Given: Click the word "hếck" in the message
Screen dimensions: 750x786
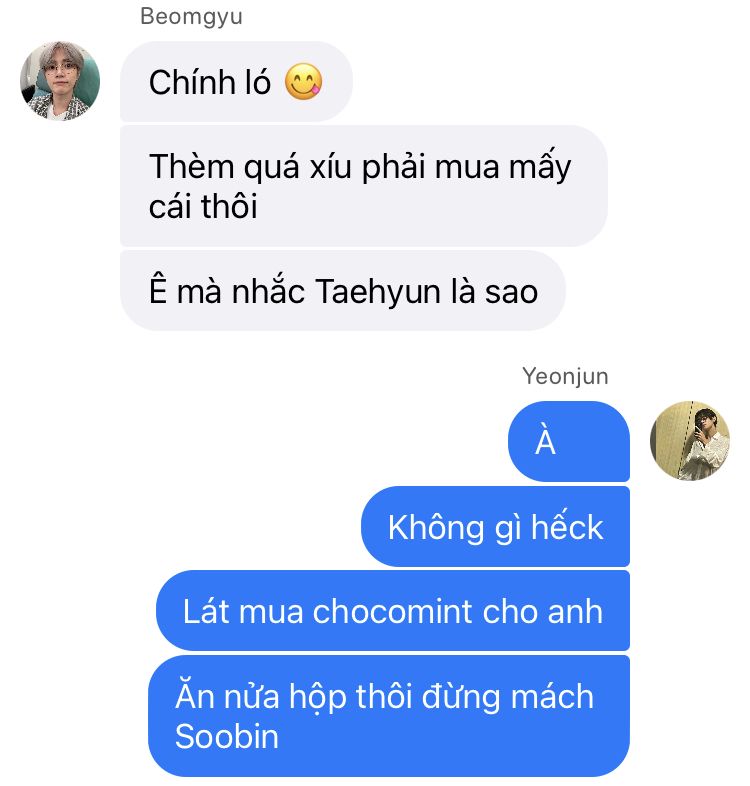Looking at the screenshot, I should [x=567, y=525].
